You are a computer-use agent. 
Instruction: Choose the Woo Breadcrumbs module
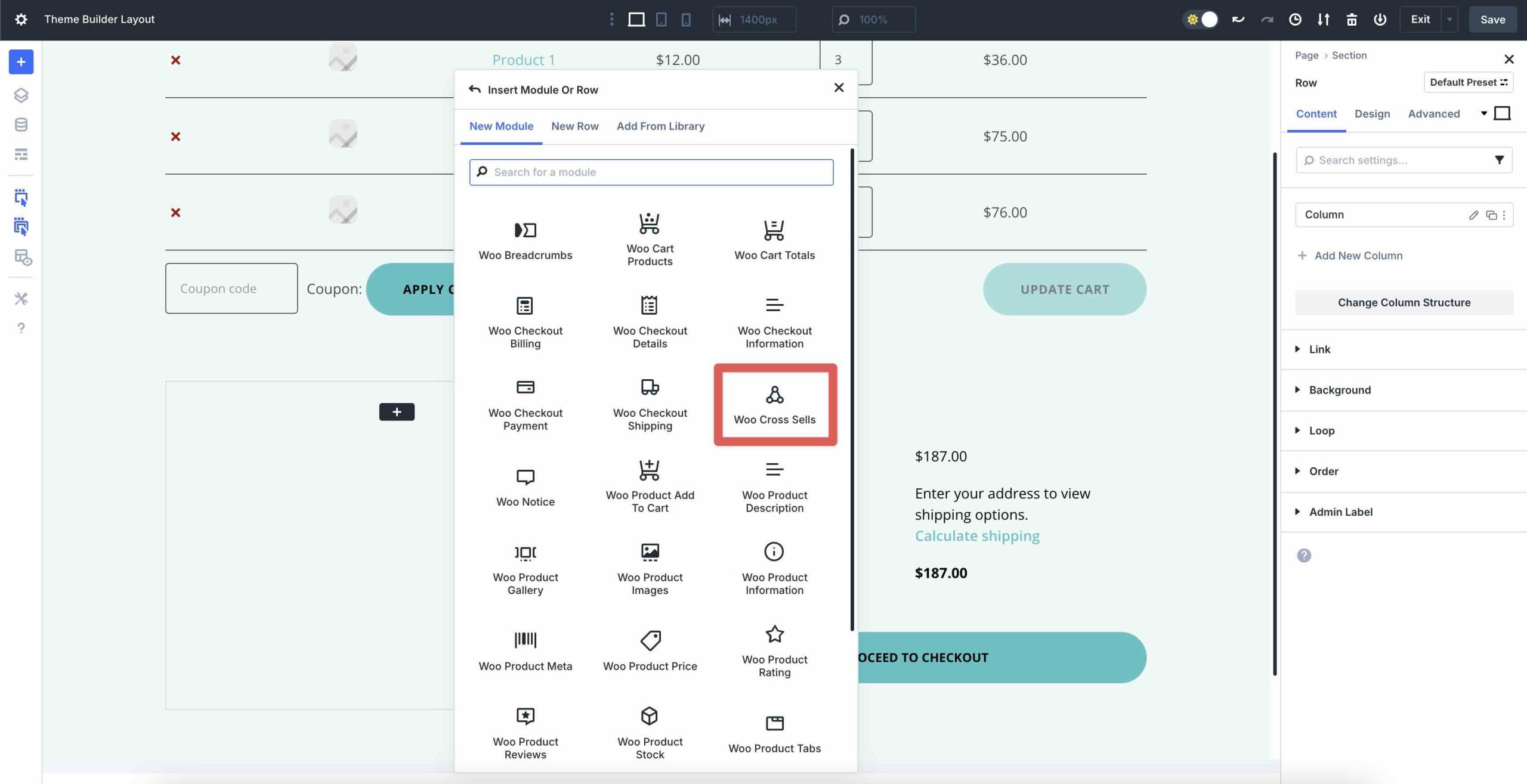525,237
